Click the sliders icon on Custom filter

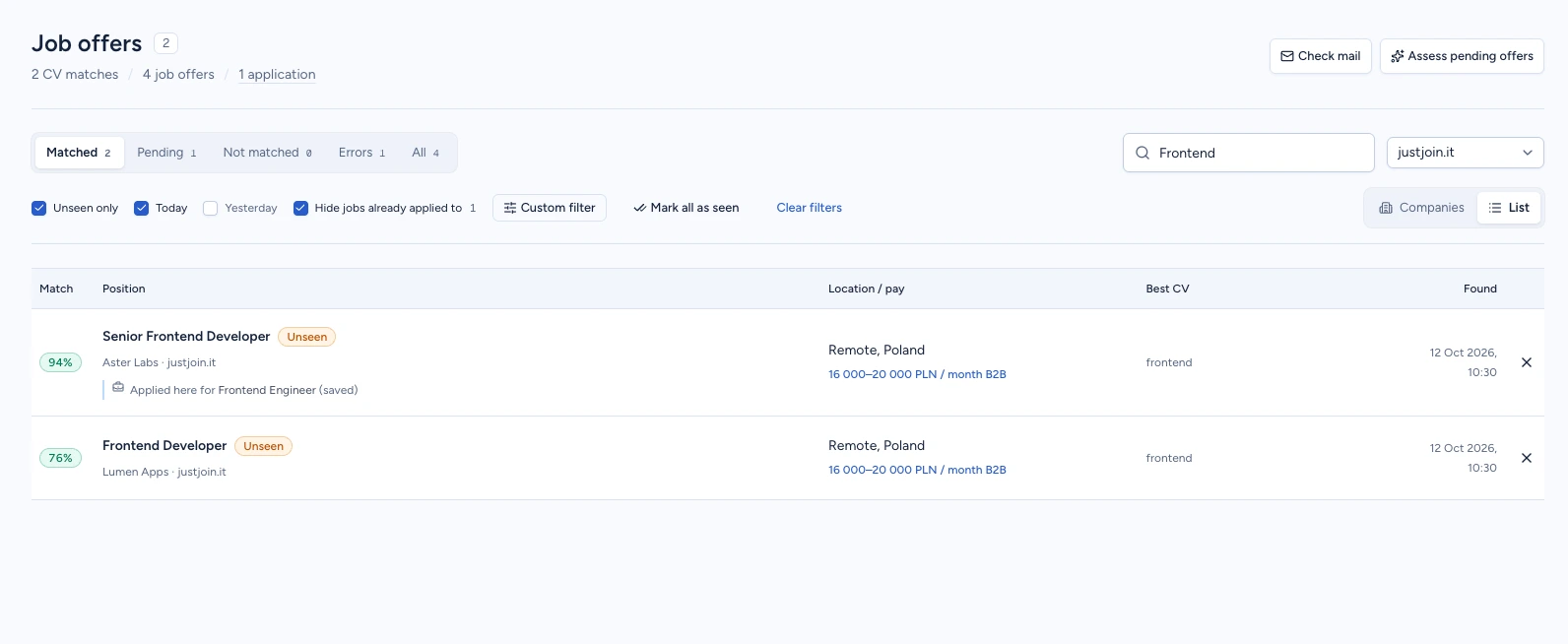pos(509,208)
